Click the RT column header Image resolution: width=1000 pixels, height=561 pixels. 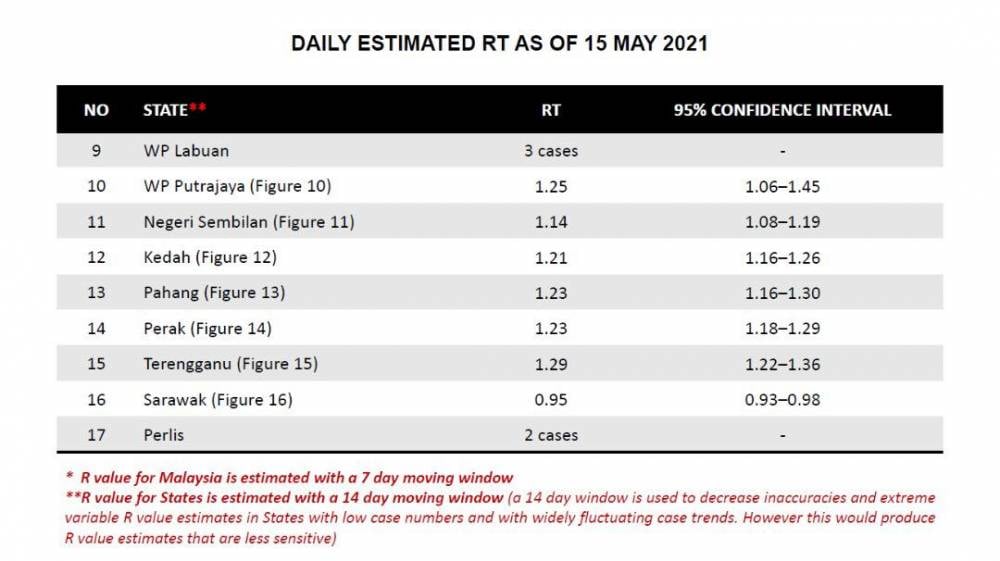click(x=551, y=110)
